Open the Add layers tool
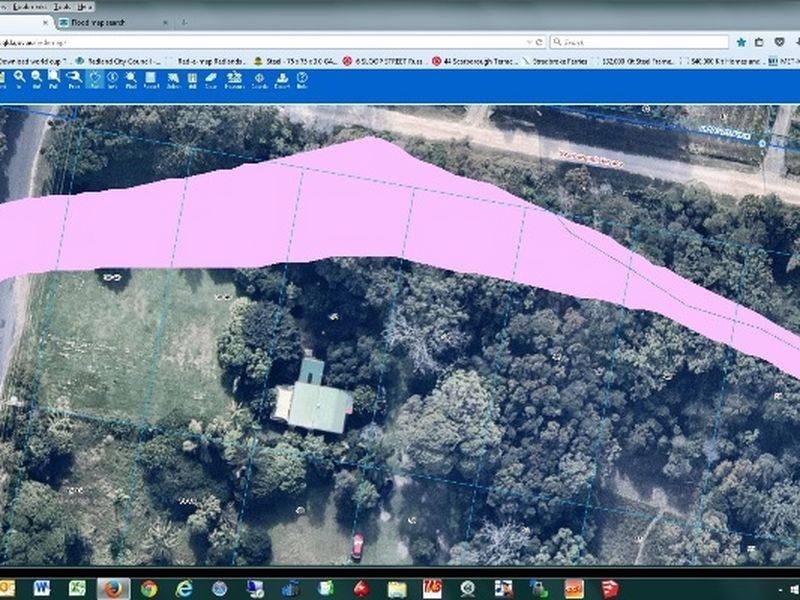800x600 pixels. pos(192,80)
